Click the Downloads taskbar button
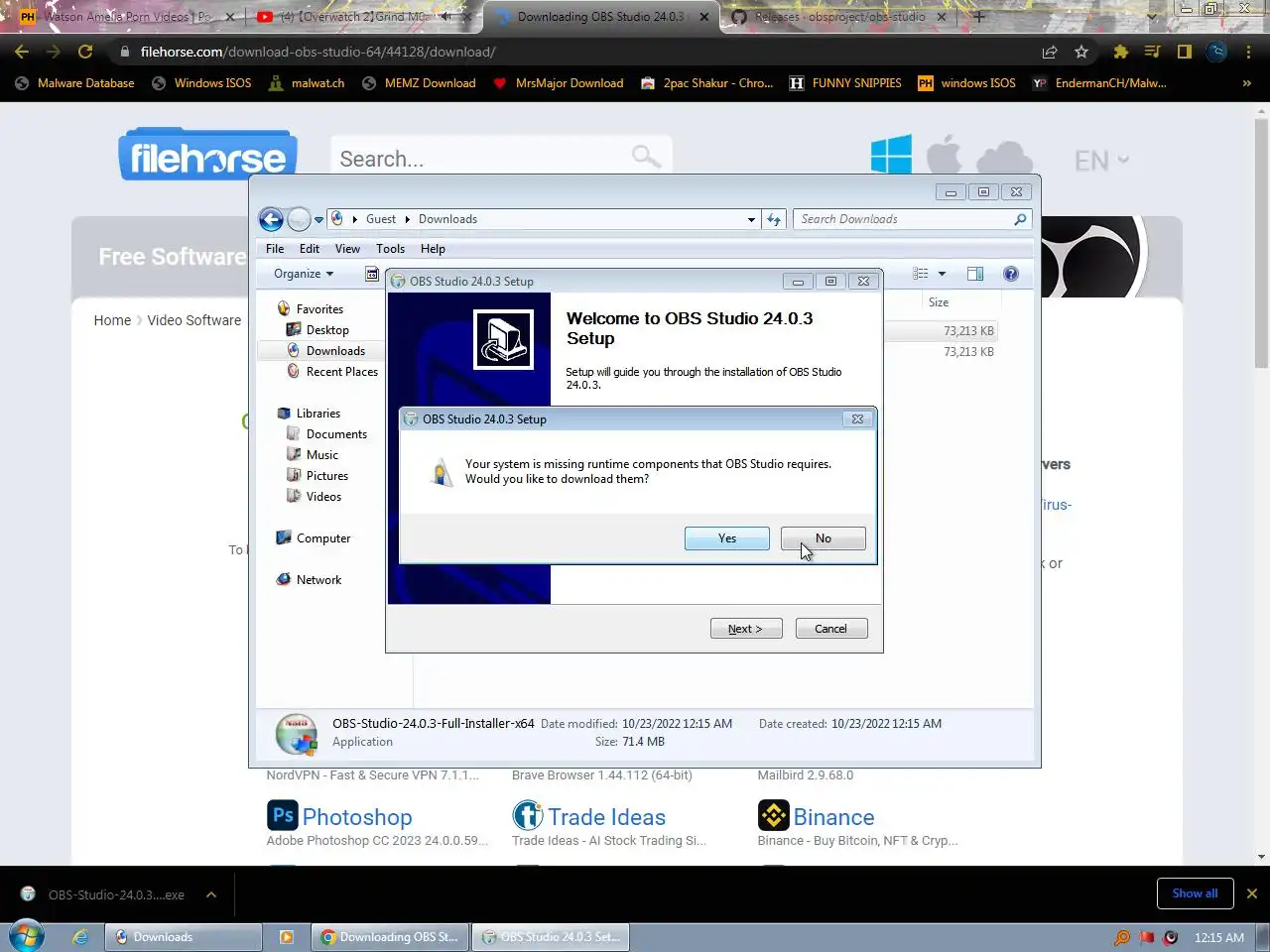 point(184,937)
